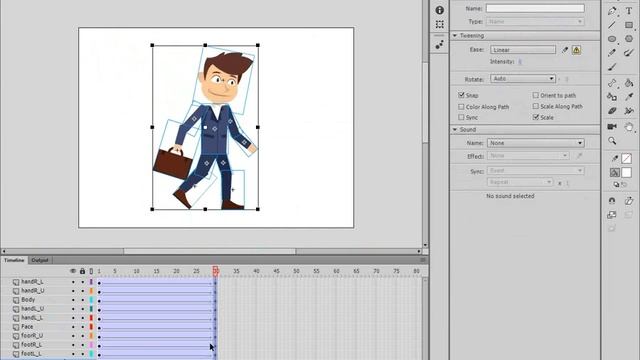The height and width of the screenshot is (360, 640).
Task: Toggle visibility dot of Face layer
Action: [x=73, y=327]
